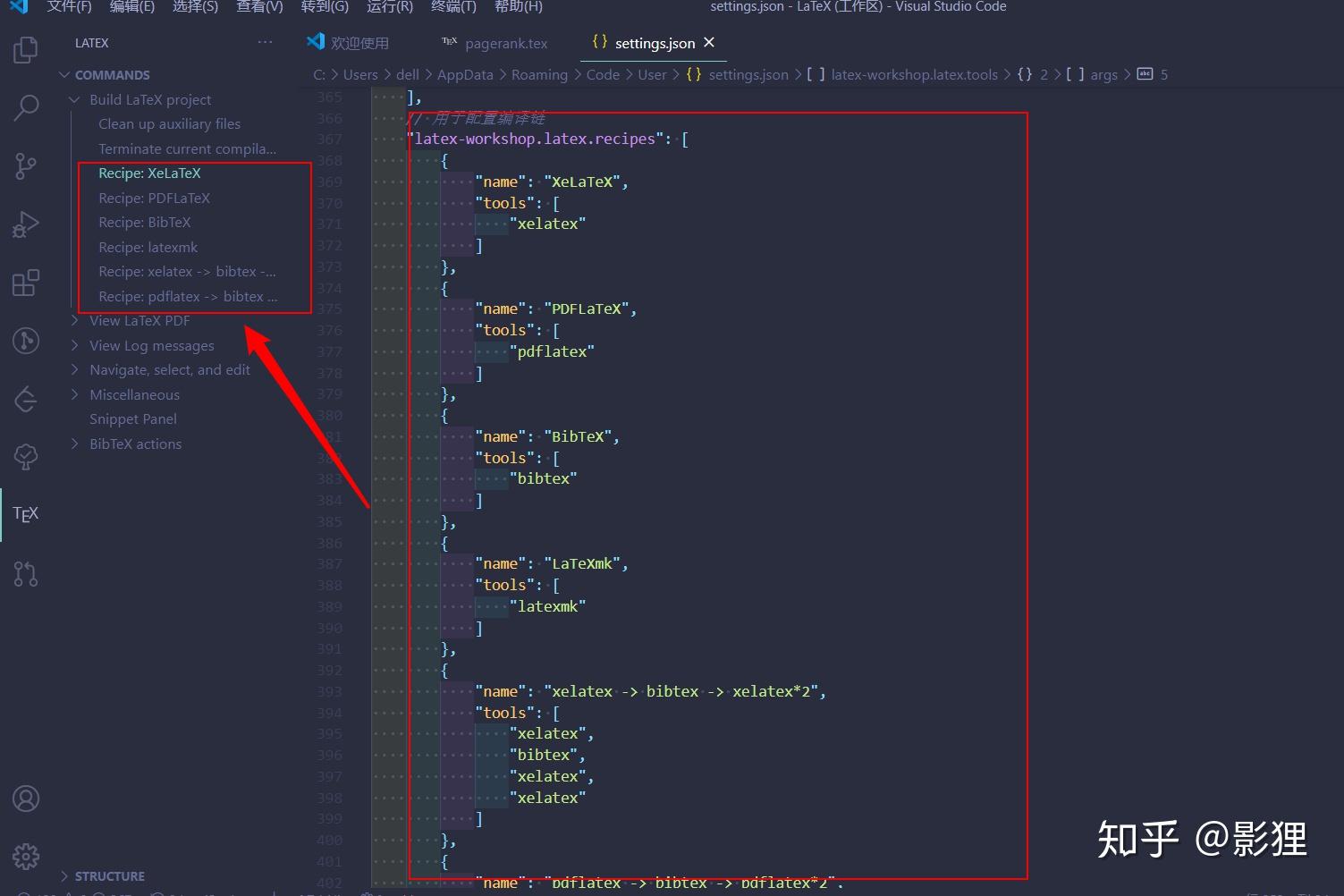Open the GitHub Pull Requests view
1344x896 pixels.
tap(24, 573)
